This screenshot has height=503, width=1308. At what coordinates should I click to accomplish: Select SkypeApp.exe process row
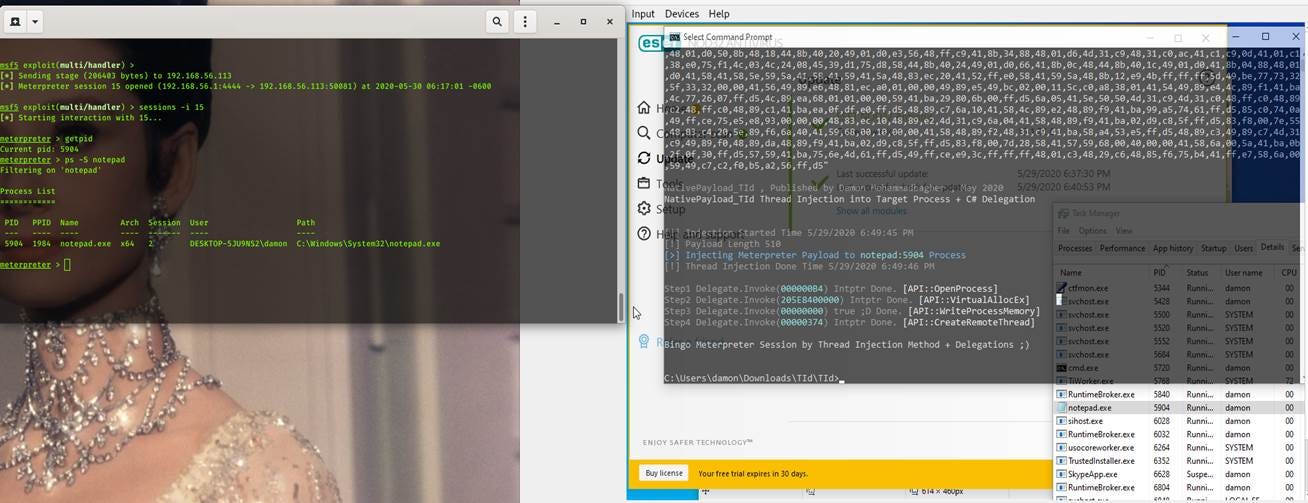coord(1180,474)
